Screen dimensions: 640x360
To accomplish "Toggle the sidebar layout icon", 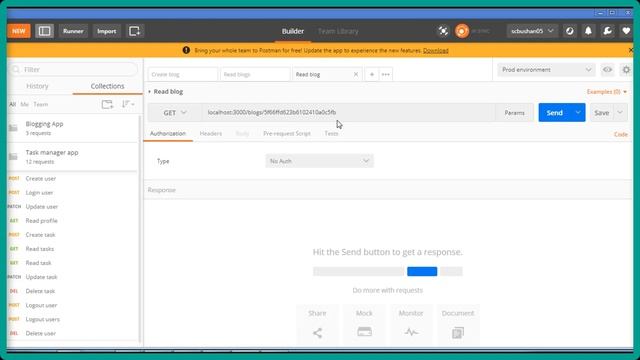I will click(x=44, y=31).
